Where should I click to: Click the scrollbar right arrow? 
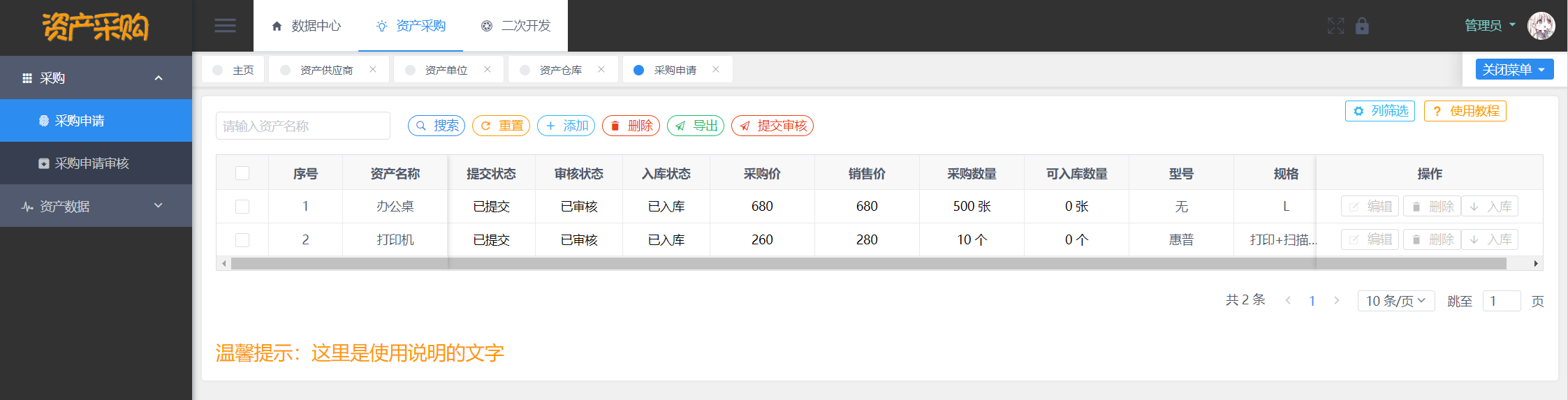point(1536,264)
